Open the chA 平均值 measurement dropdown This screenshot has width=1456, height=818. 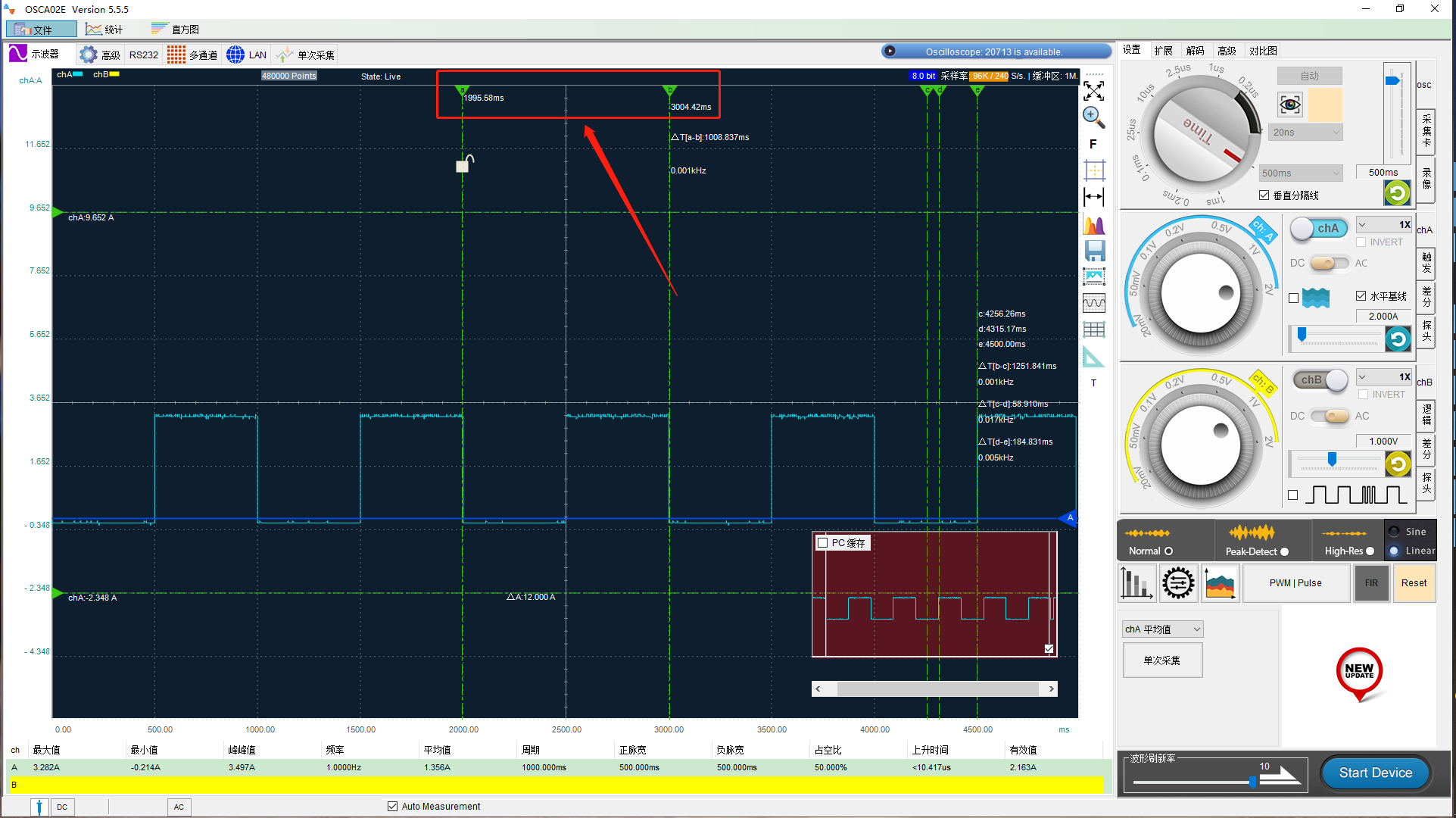[x=1162, y=629]
